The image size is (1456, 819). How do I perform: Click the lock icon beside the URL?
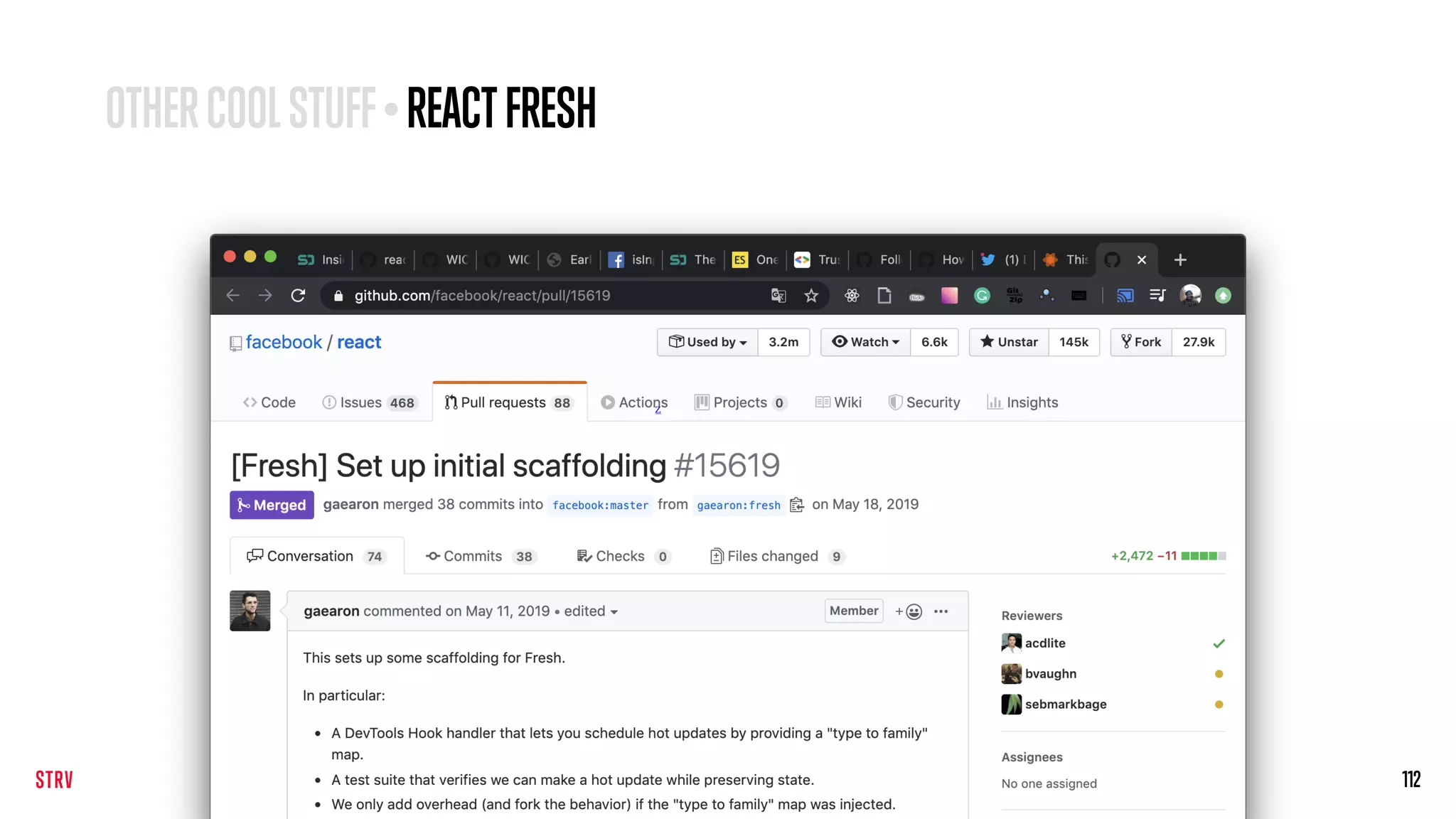pyautogui.click(x=338, y=296)
